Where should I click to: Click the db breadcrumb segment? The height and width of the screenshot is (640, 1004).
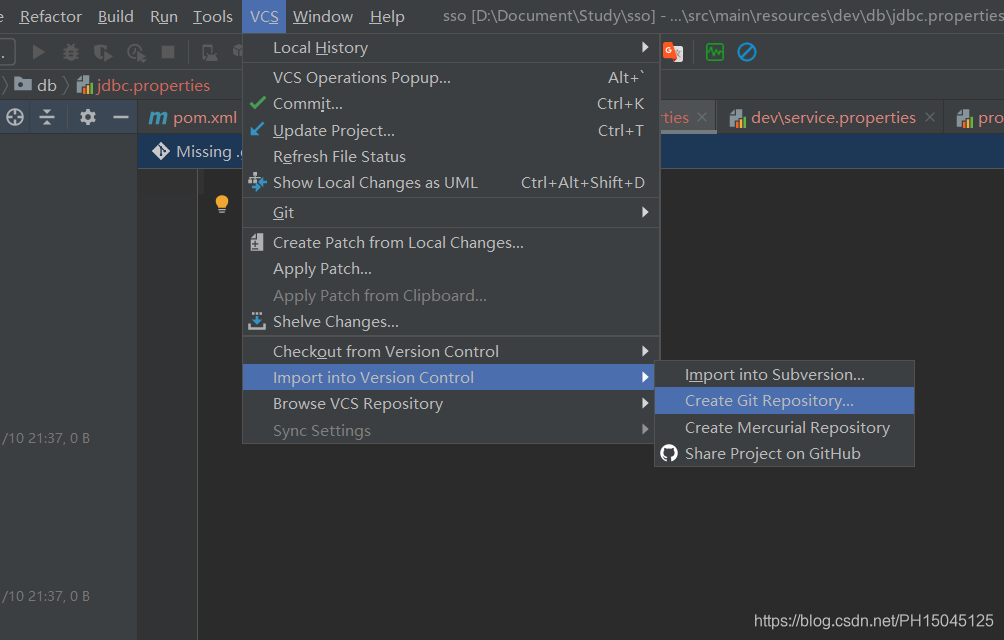click(47, 85)
